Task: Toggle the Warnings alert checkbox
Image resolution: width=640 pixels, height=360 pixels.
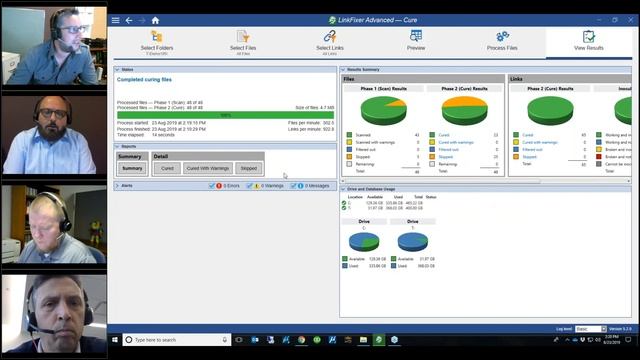Action: coord(249,186)
